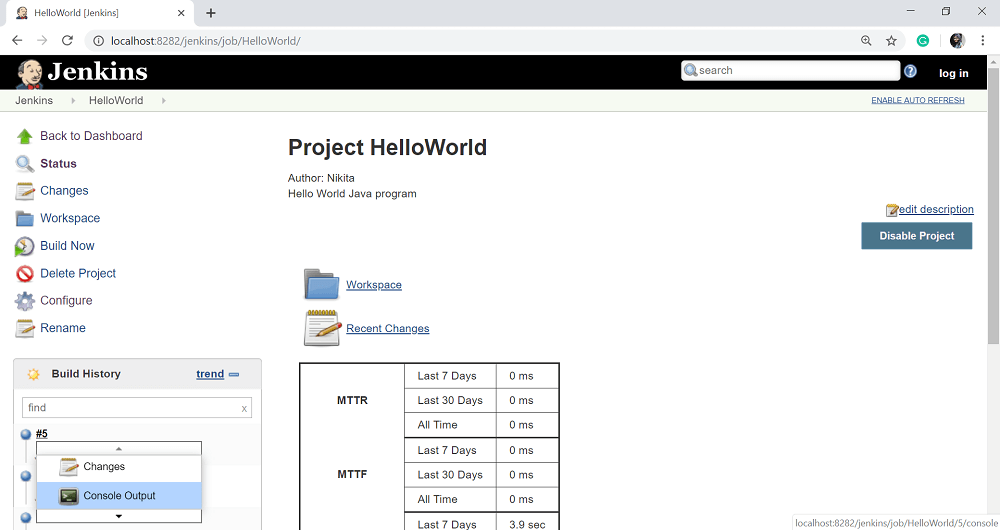Click the search help question mark icon
This screenshot has height=530, width=1000.
[x=910, y=71]
